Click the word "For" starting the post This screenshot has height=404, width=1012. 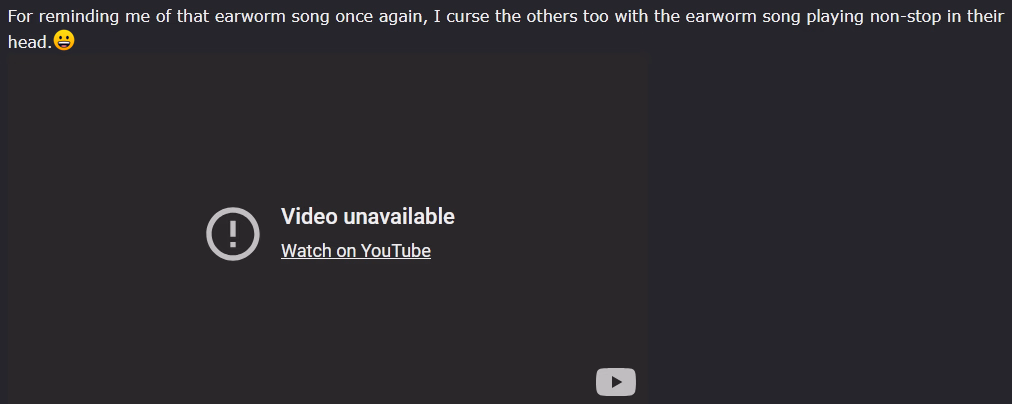pos(20,17)
